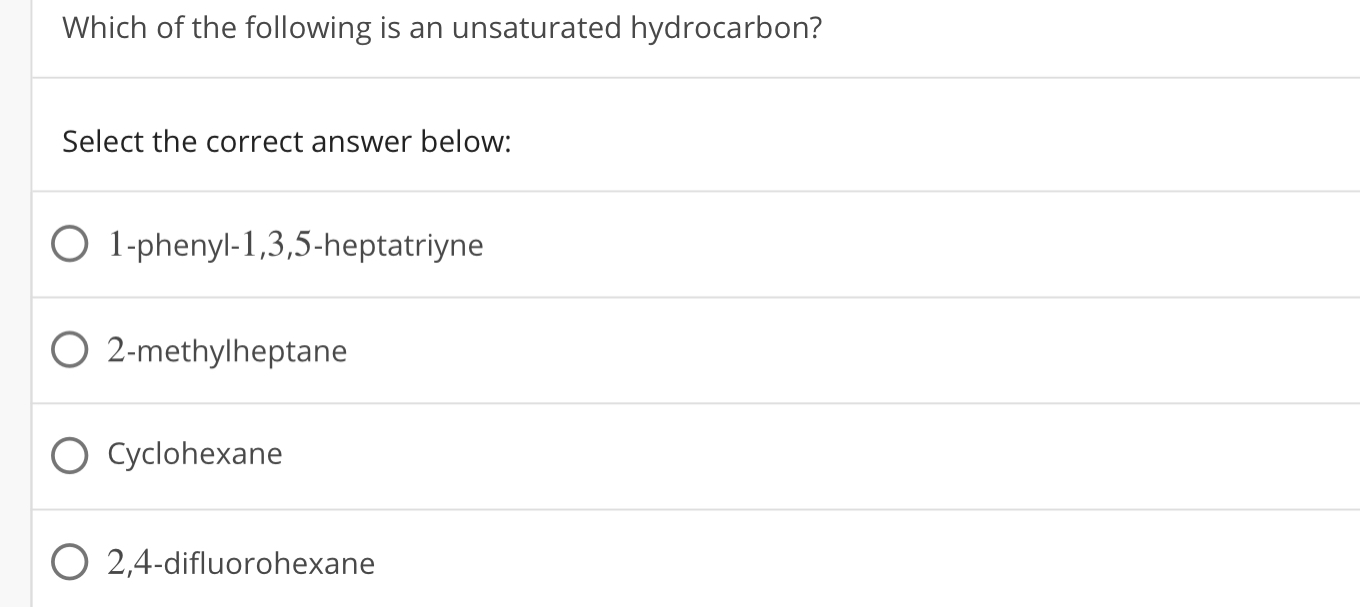Select the Cyclohexane radio button
This screenshot has height=607, width=1360.
(x=69, y=455)
